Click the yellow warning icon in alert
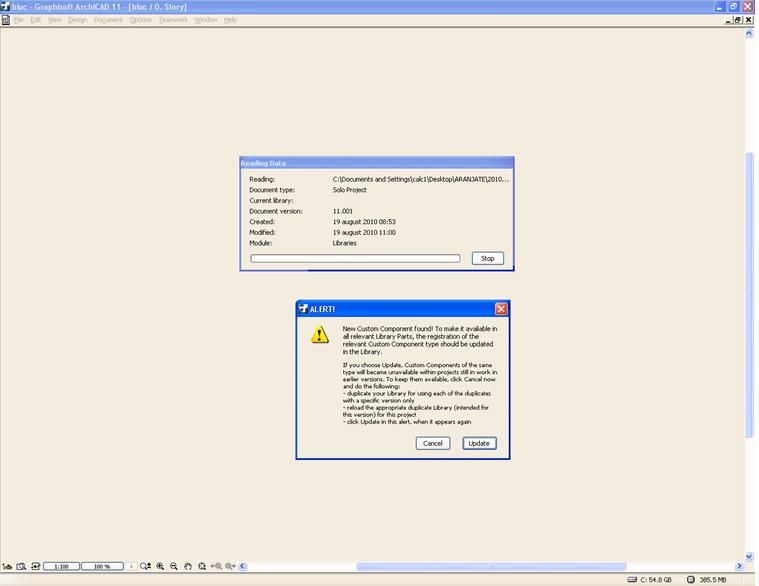Image resolution: width=759 pixels, height=586 pixels. [319, 334]
